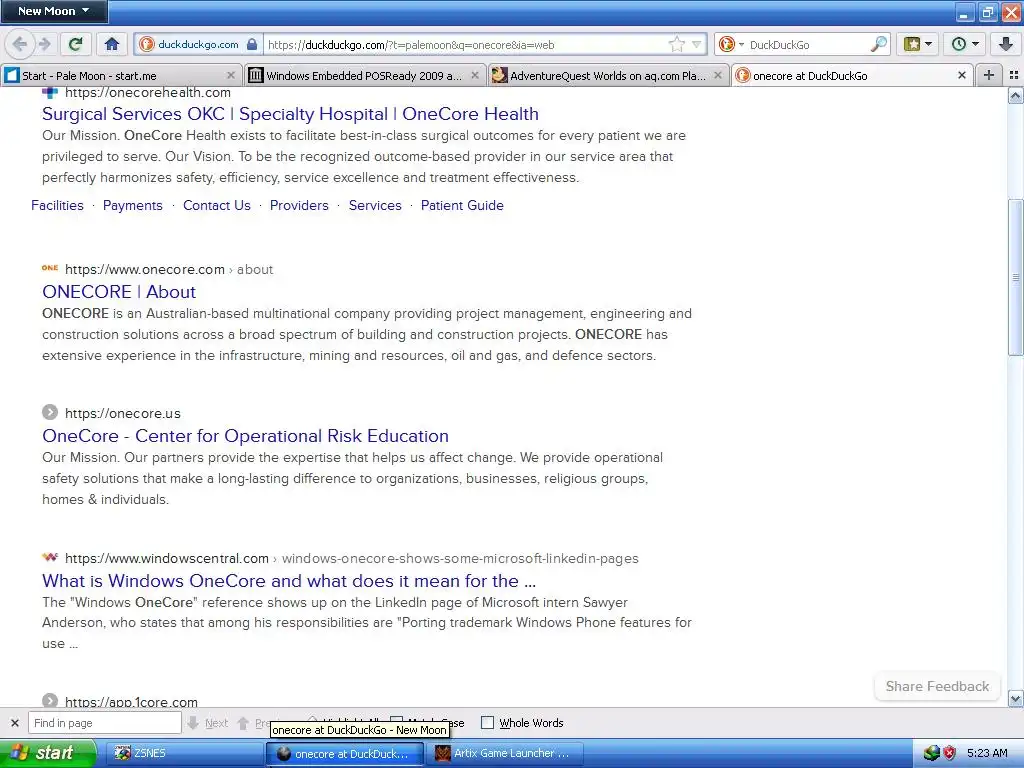Select the onecore at DuckDuckGo tab

tap(852, 75)
